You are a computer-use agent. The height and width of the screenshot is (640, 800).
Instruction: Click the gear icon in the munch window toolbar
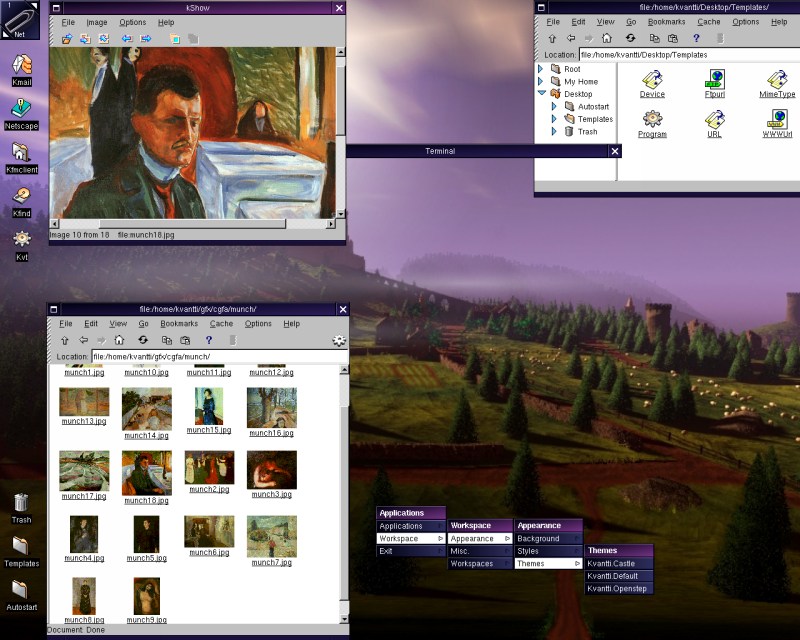339,340
